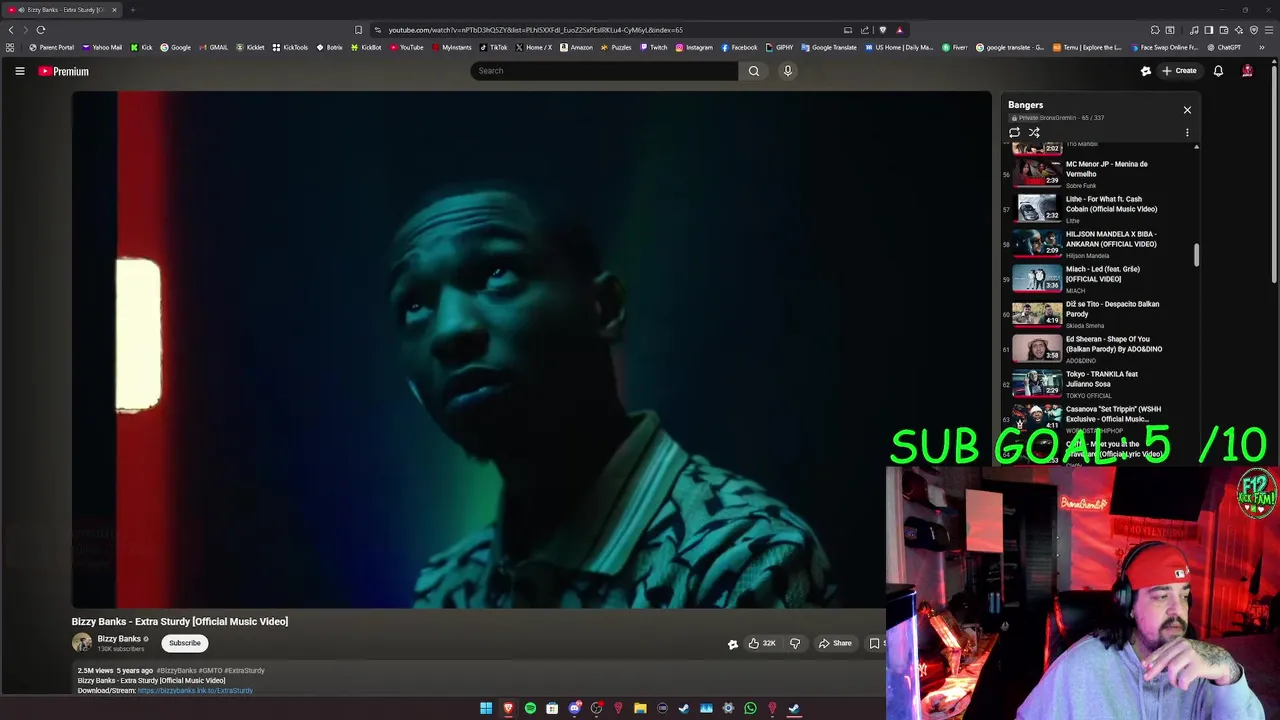Screen dimensions: 1280x720
Task: Reload the page
Action: (x=41, y=30)
